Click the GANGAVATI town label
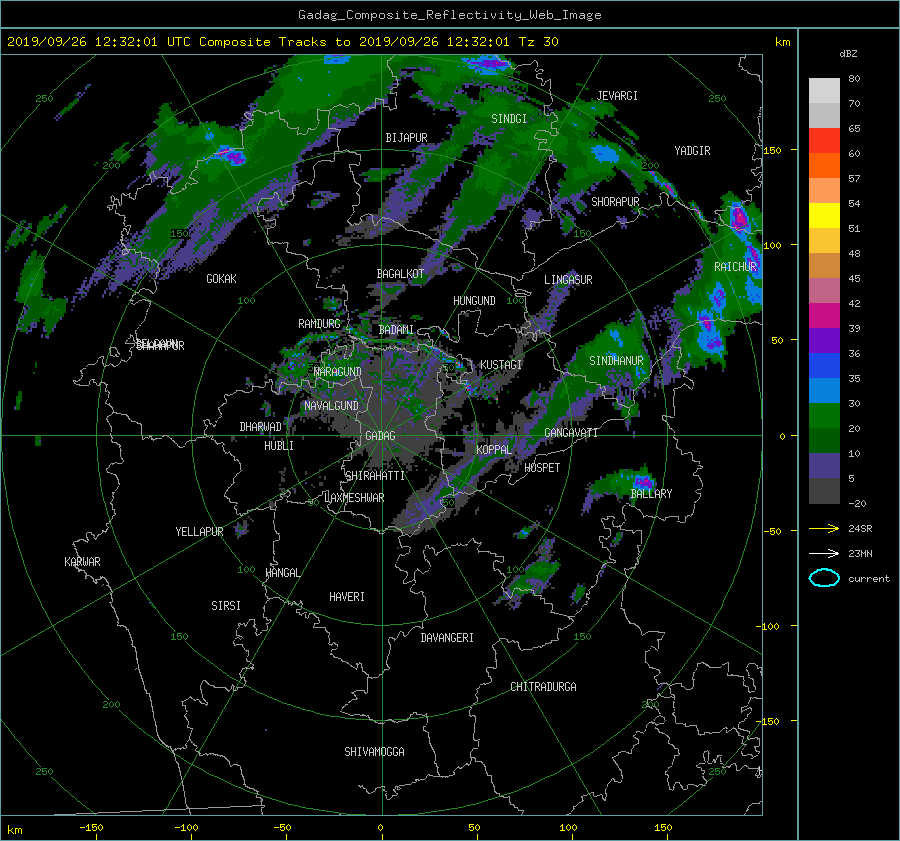This screenshot has height=841, width=900. [571, 432]
